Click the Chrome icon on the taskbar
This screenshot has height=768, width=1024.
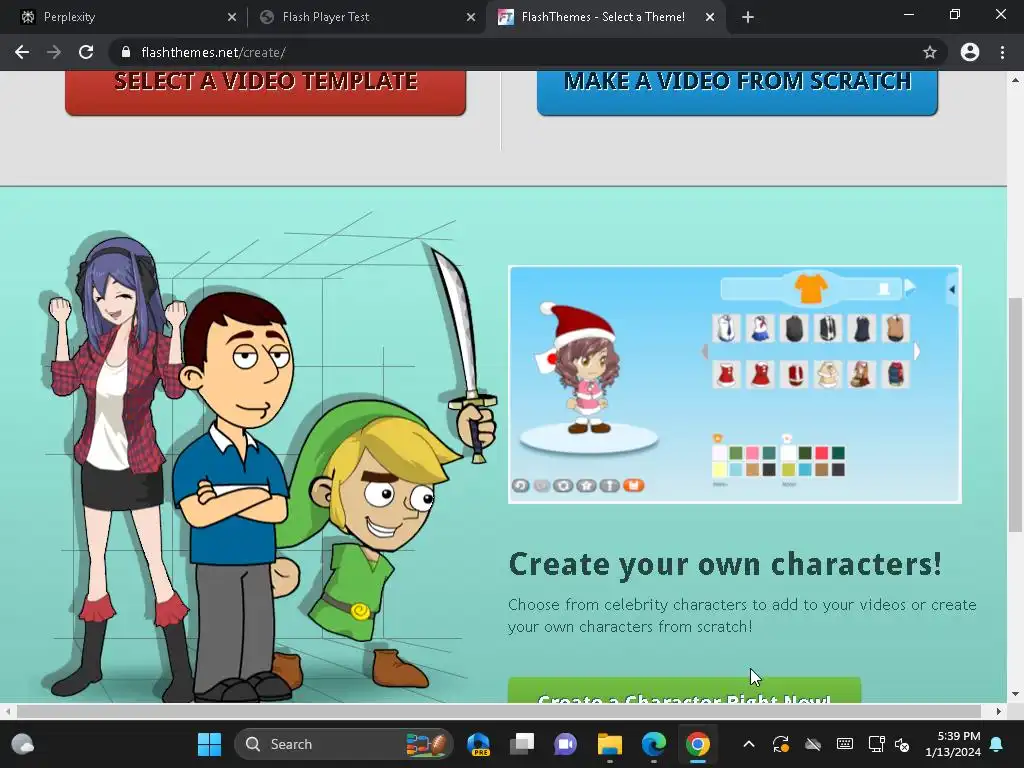click(697, 744)
